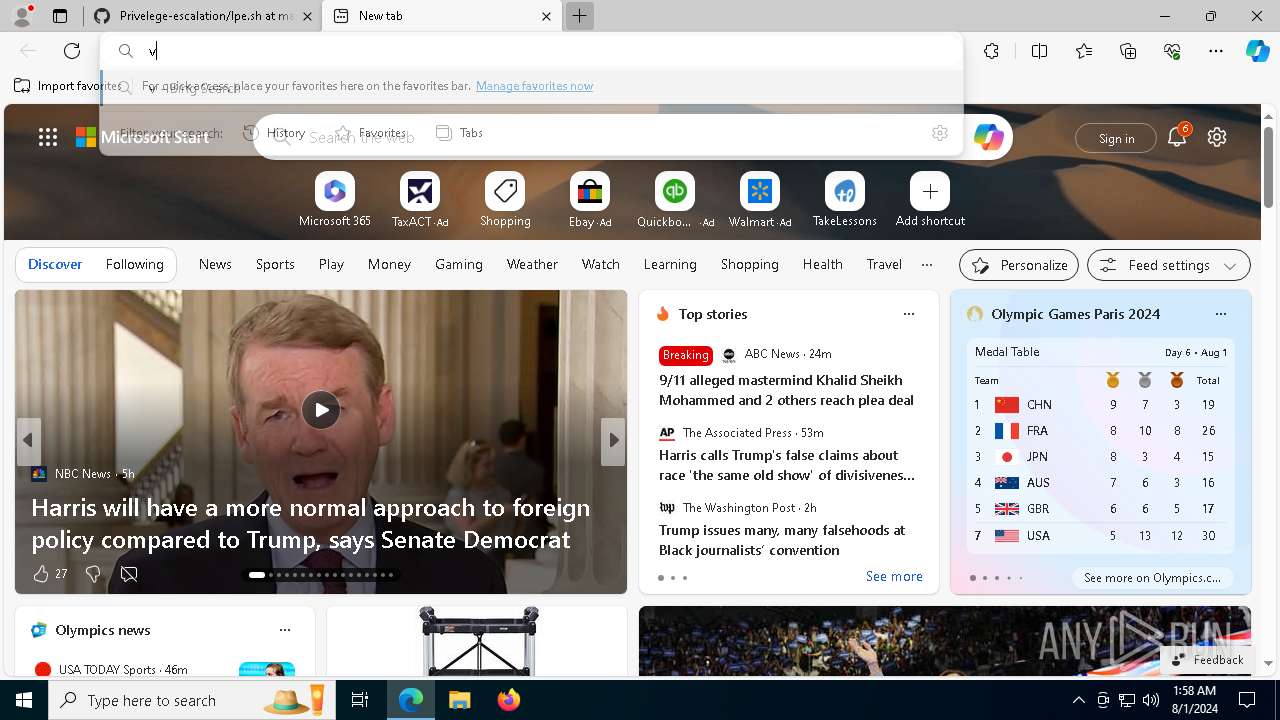Open the Browser essentials heart icon

1172,51
